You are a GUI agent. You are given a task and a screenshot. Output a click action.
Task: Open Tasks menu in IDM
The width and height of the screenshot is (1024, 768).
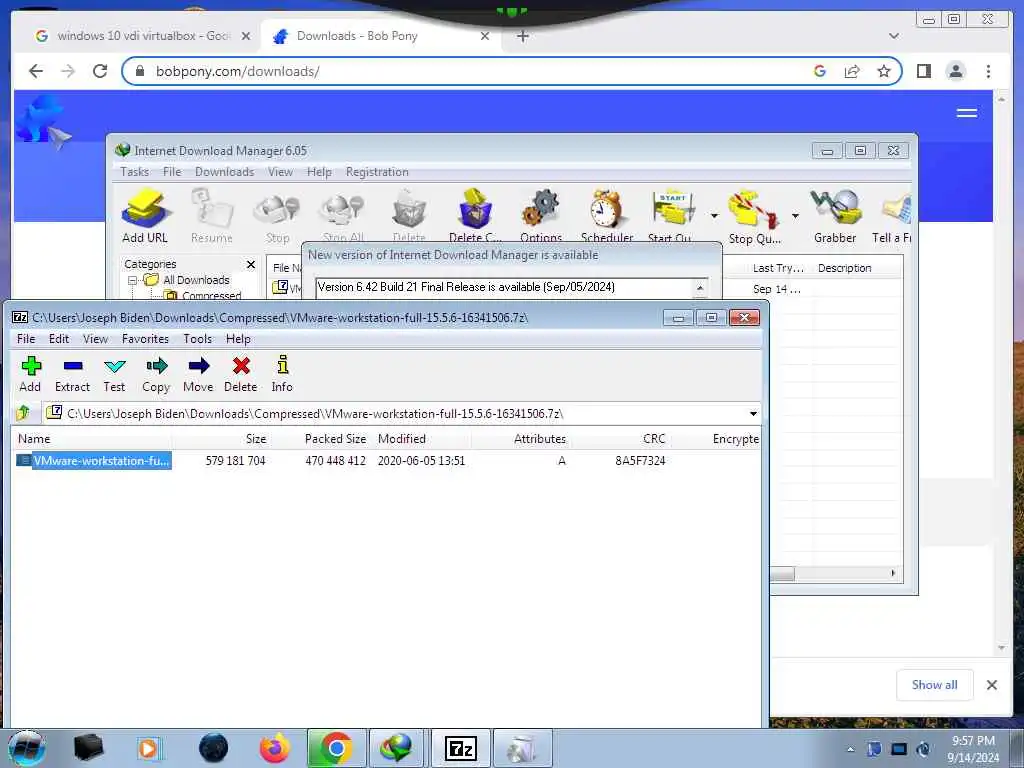[x=135, y=172]
